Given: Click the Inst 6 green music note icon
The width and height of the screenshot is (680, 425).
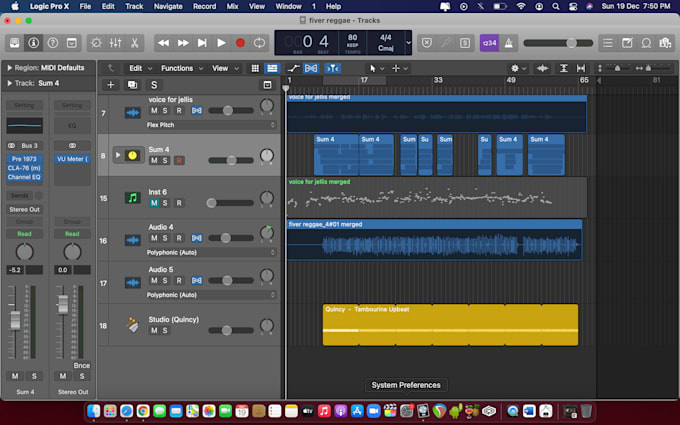Looking at the screenshot, I should click(x=133, y=198).
